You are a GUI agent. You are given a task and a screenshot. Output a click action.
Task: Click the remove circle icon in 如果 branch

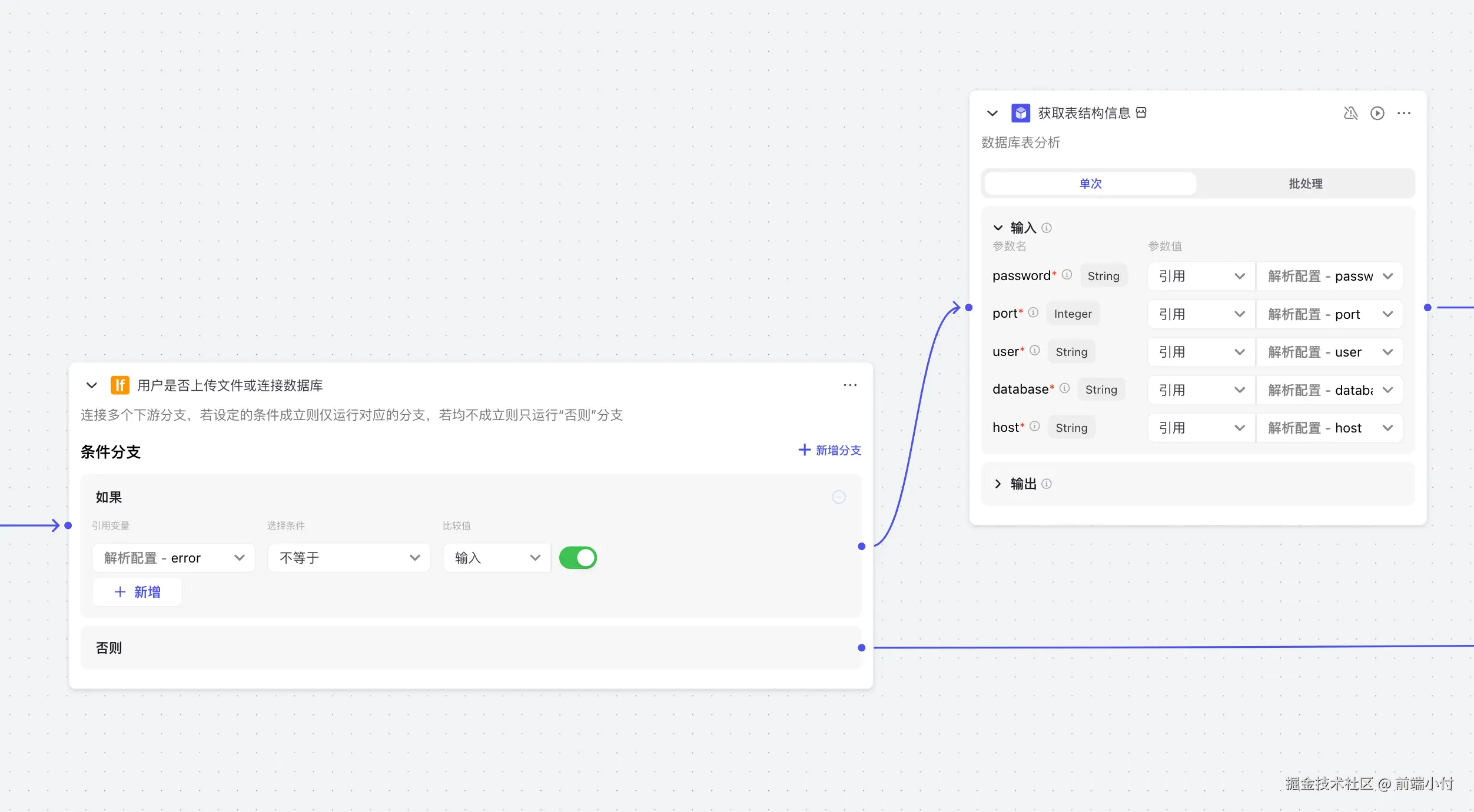(x=839, y=497)
